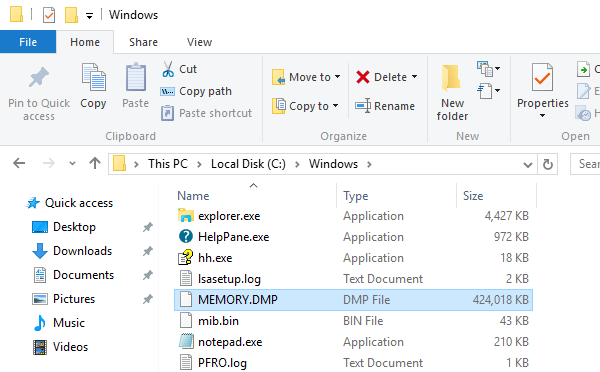Open Music in navigation pane
The width and height of the screenshot is (600, 372).
click(69, 323)
